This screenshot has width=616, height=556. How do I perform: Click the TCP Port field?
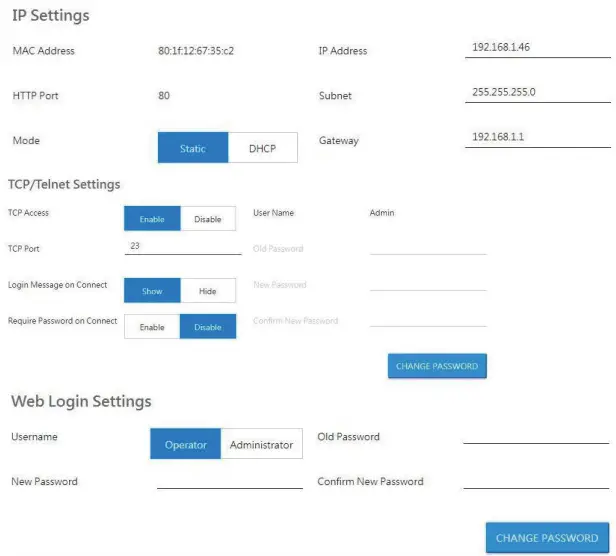183,247
